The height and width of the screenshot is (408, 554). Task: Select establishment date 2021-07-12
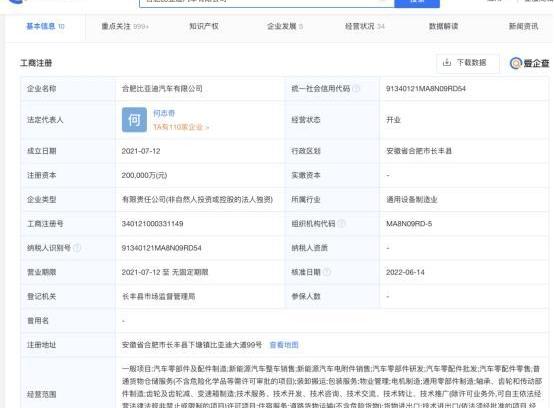click(x=141, y=151)
